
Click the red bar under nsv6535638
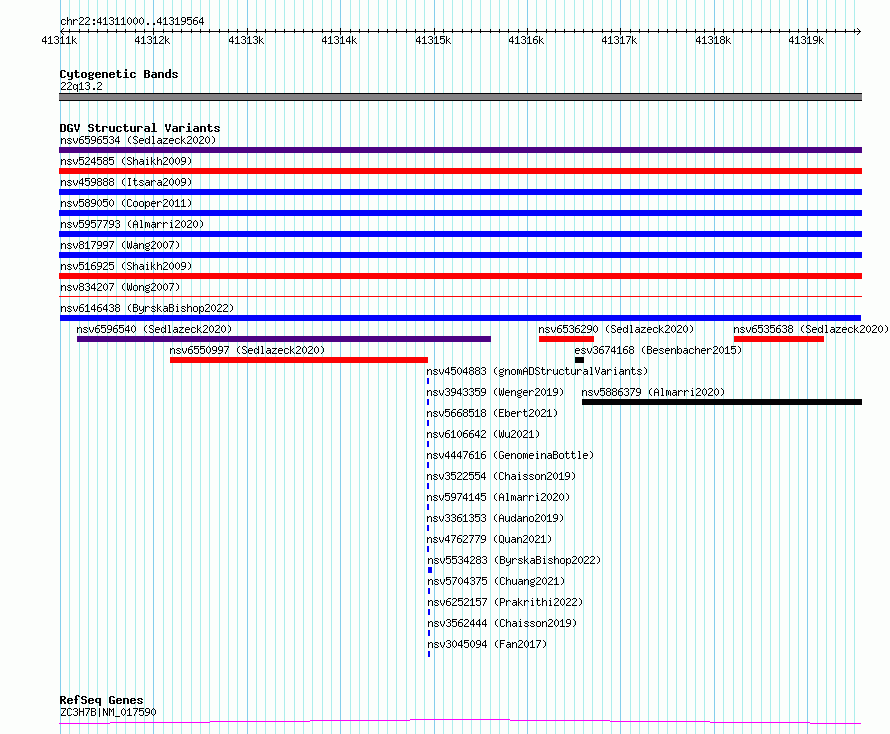click(779, 339)
